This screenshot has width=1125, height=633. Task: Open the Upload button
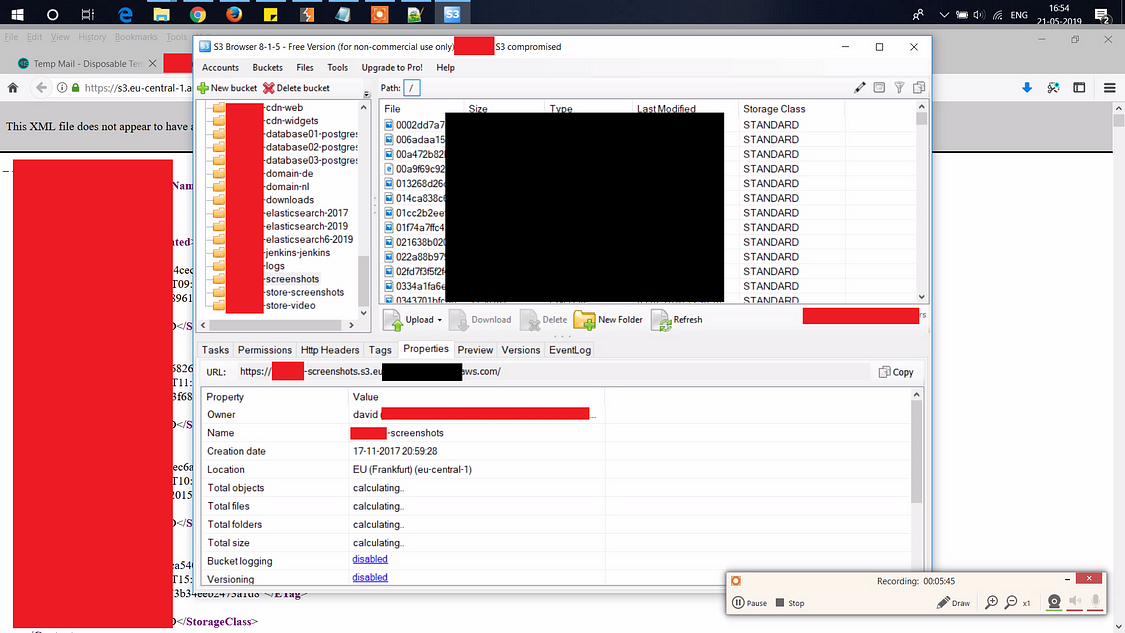409,320
